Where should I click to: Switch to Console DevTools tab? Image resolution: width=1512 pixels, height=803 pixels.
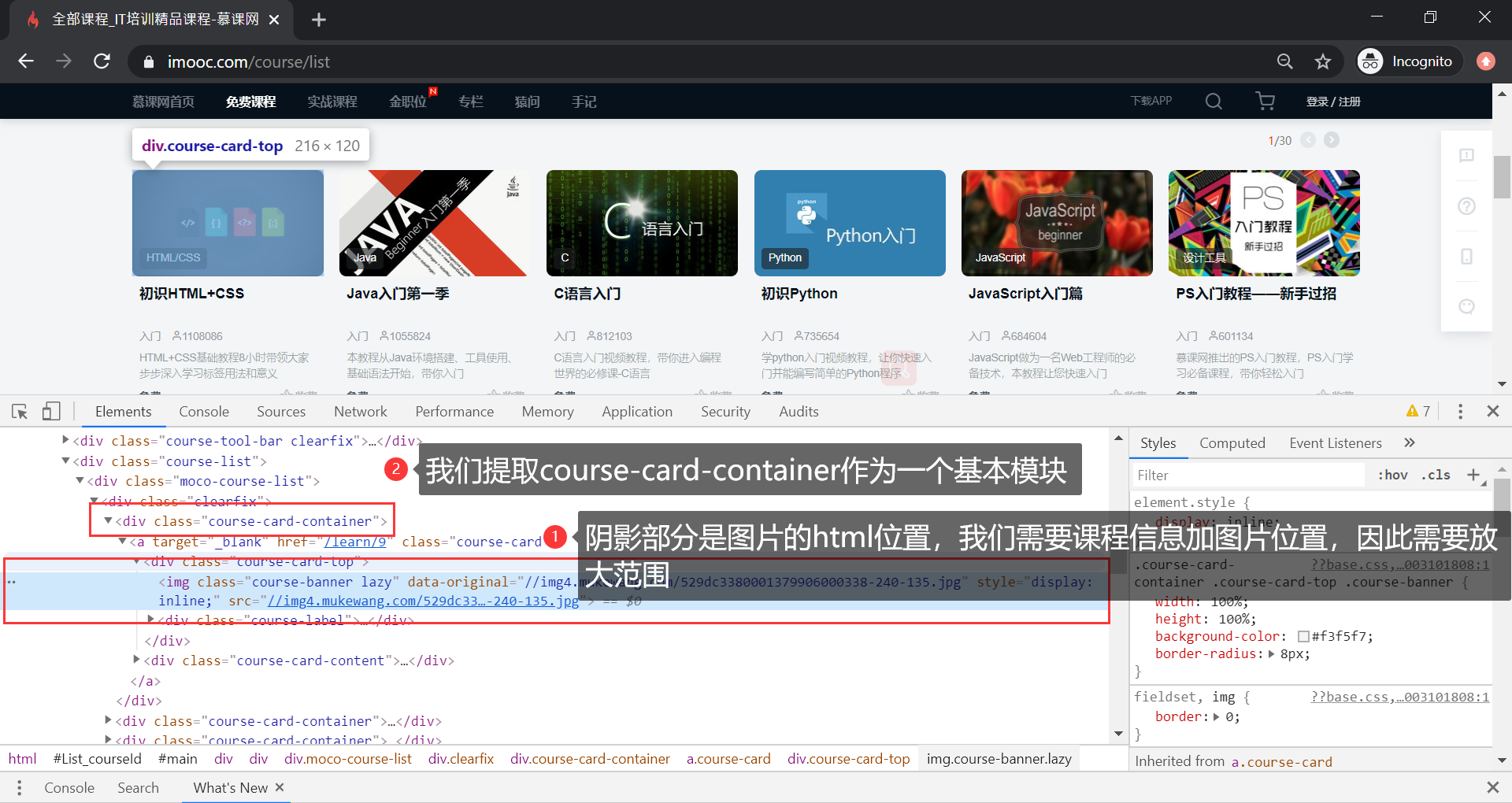(x=204, y=411)
